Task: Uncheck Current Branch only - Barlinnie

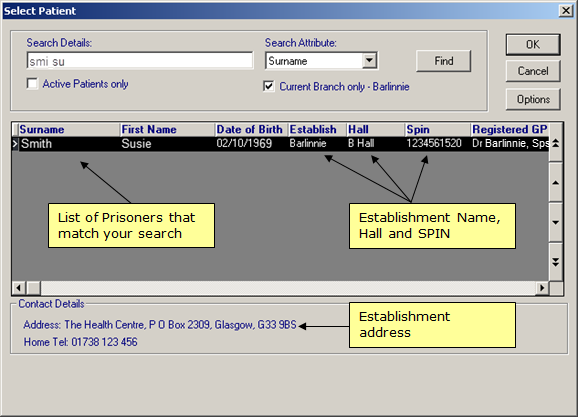Action: tap(269, 86)
